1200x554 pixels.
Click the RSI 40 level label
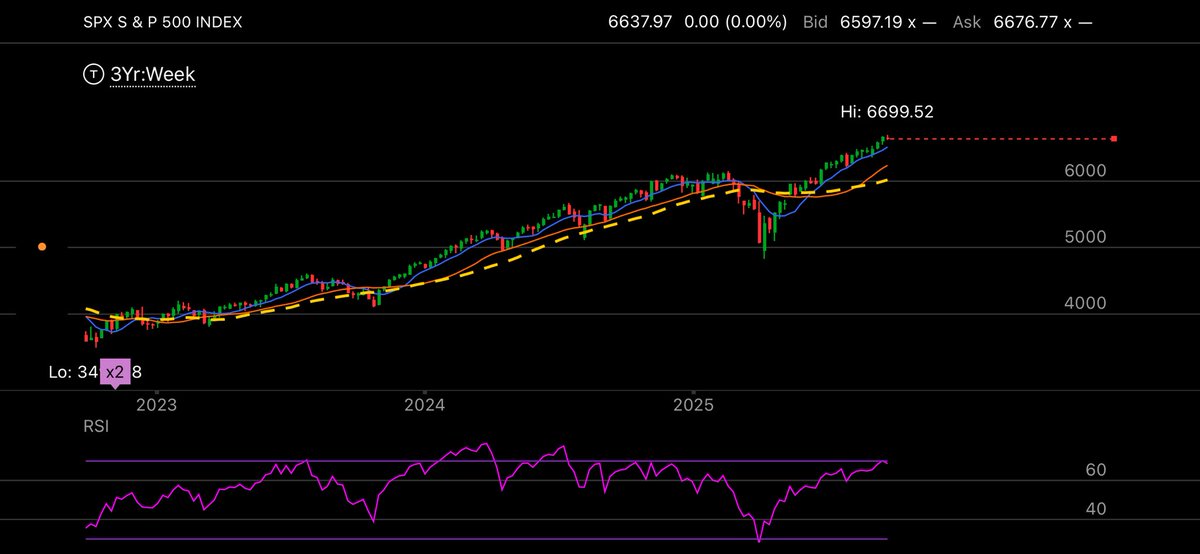[1096, 509]
